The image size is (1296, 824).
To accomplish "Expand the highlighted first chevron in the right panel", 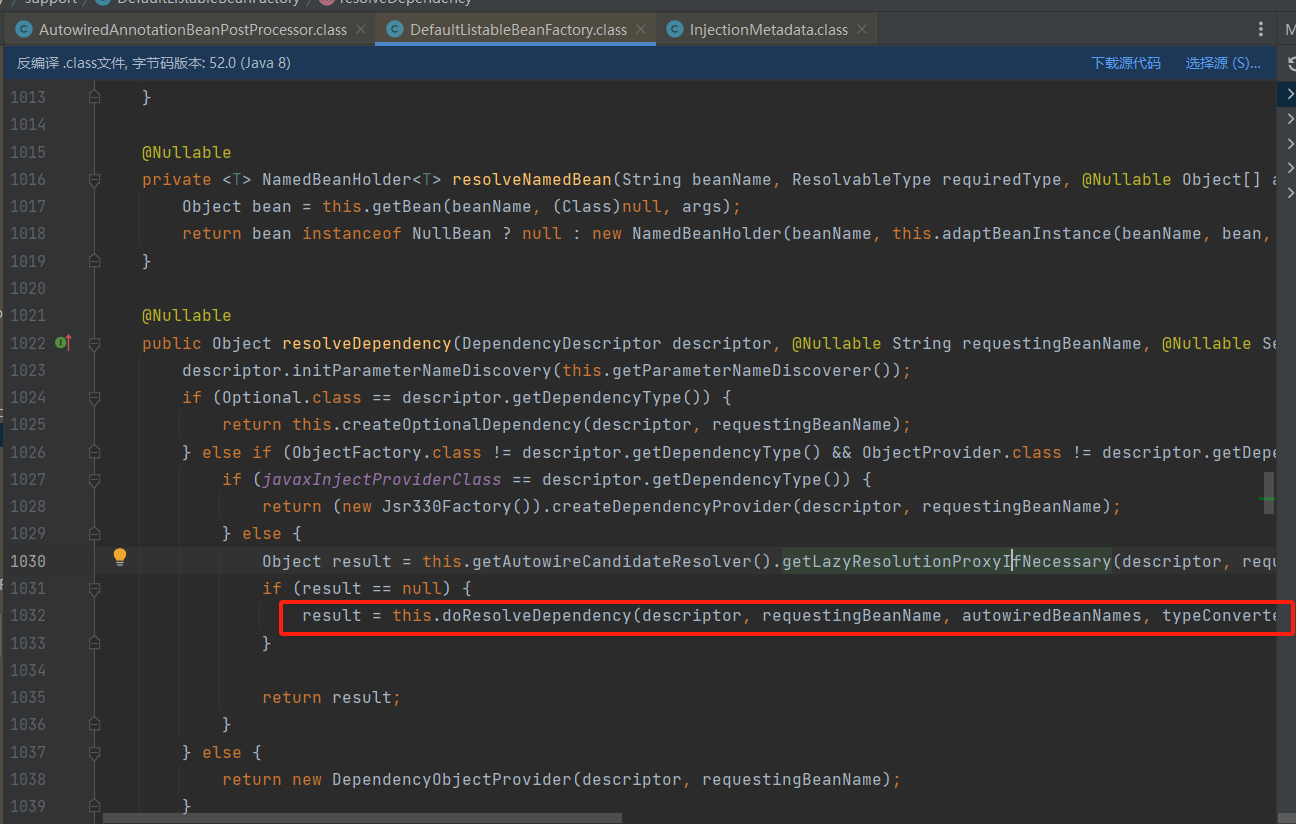I will (1290, 94).
